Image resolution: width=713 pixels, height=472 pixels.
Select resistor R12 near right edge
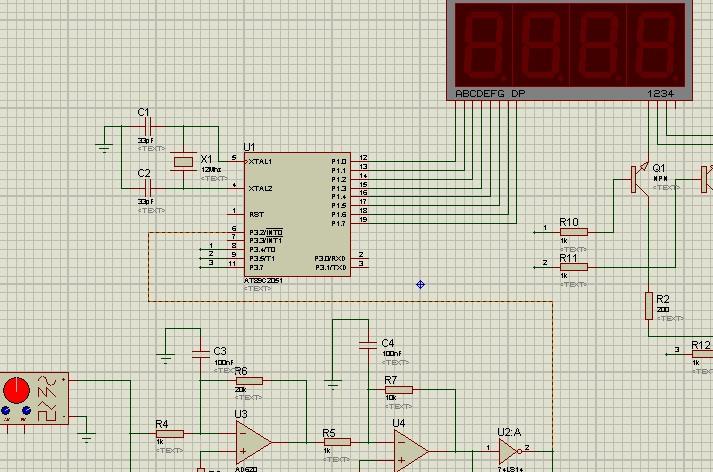(x=702, y=355)
